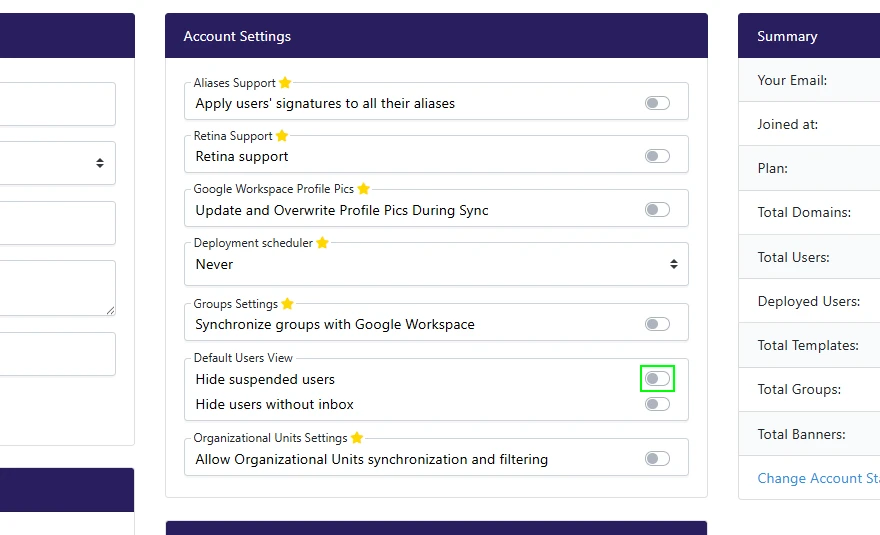Enable applying signatures to all user aliases
The width and height of the screenshot is (880, 535).
click(657, 103)
